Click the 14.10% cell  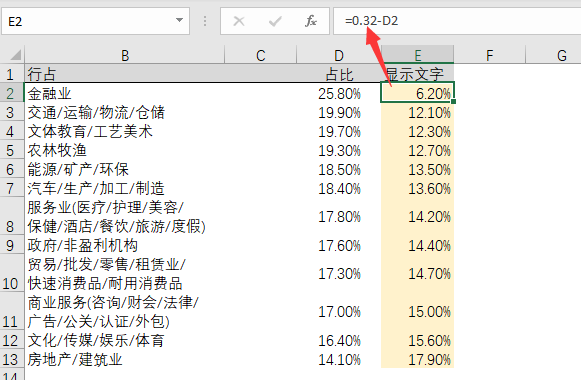click(339, 359)
